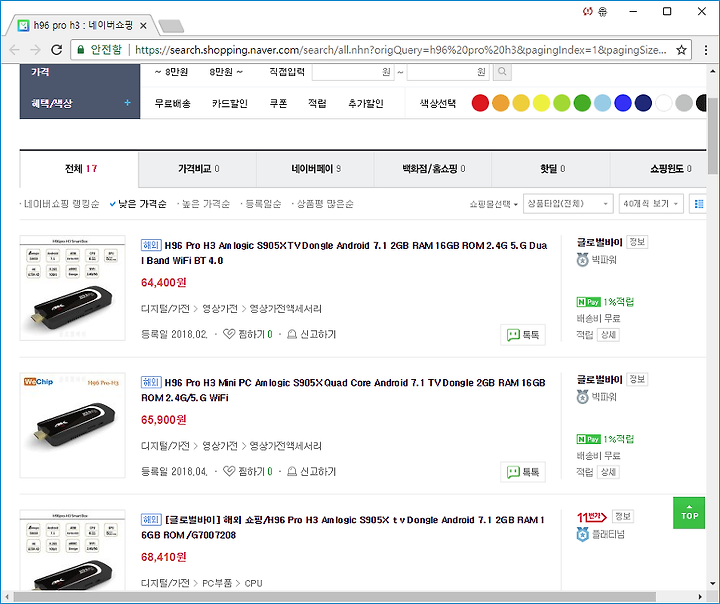Click the 해외 badge on first listing
720x604 pixels.
pyautogui.click(x=151, y=245)
